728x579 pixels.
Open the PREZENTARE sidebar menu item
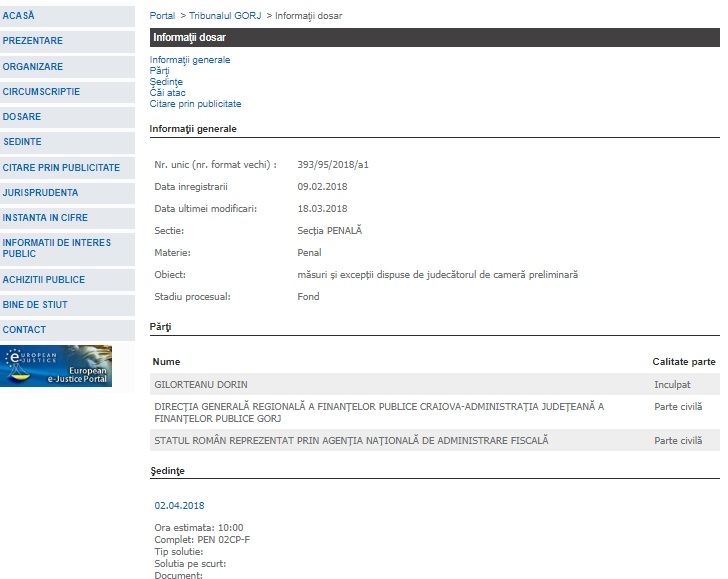[33, 41]
